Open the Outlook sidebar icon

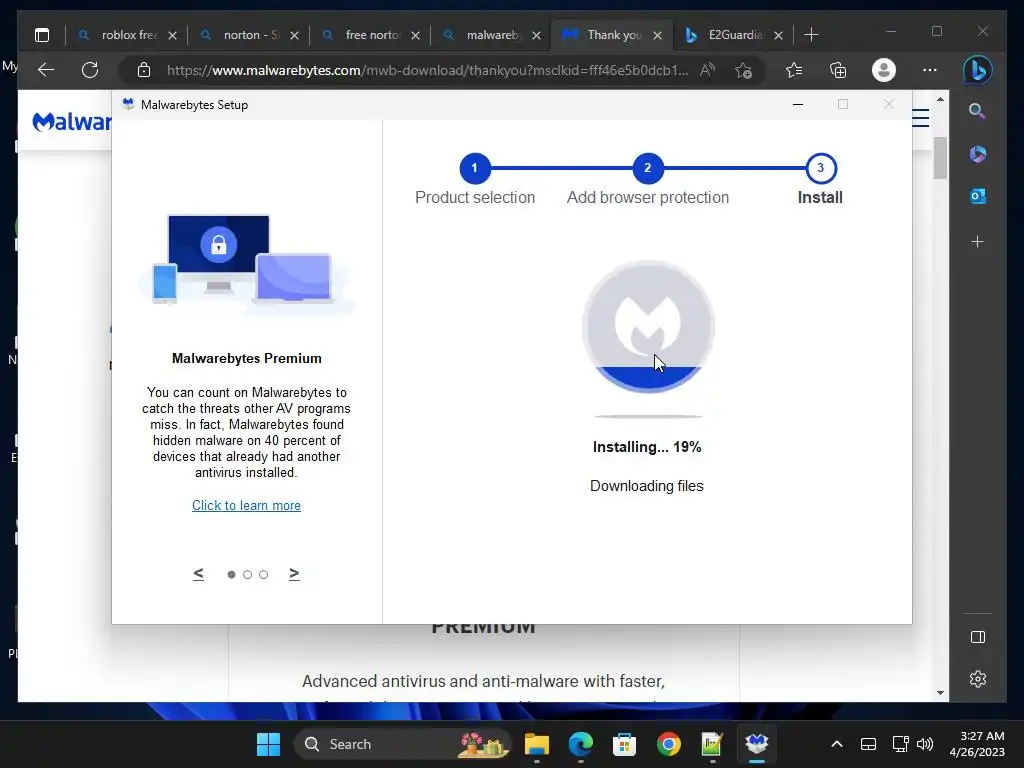[978, 196]
